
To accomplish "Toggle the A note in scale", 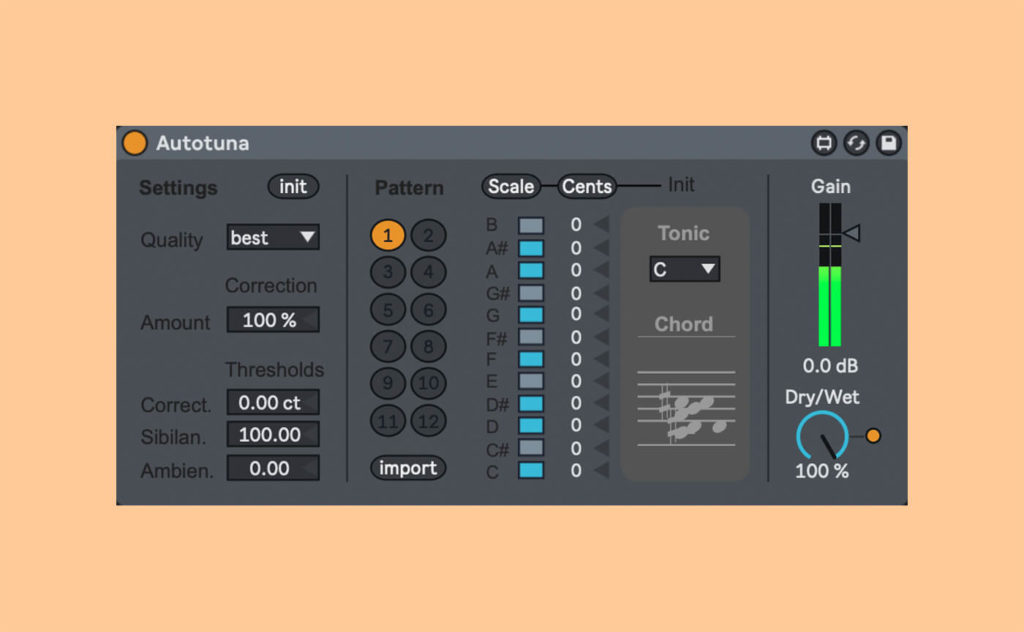I will (x=531, y=270).
